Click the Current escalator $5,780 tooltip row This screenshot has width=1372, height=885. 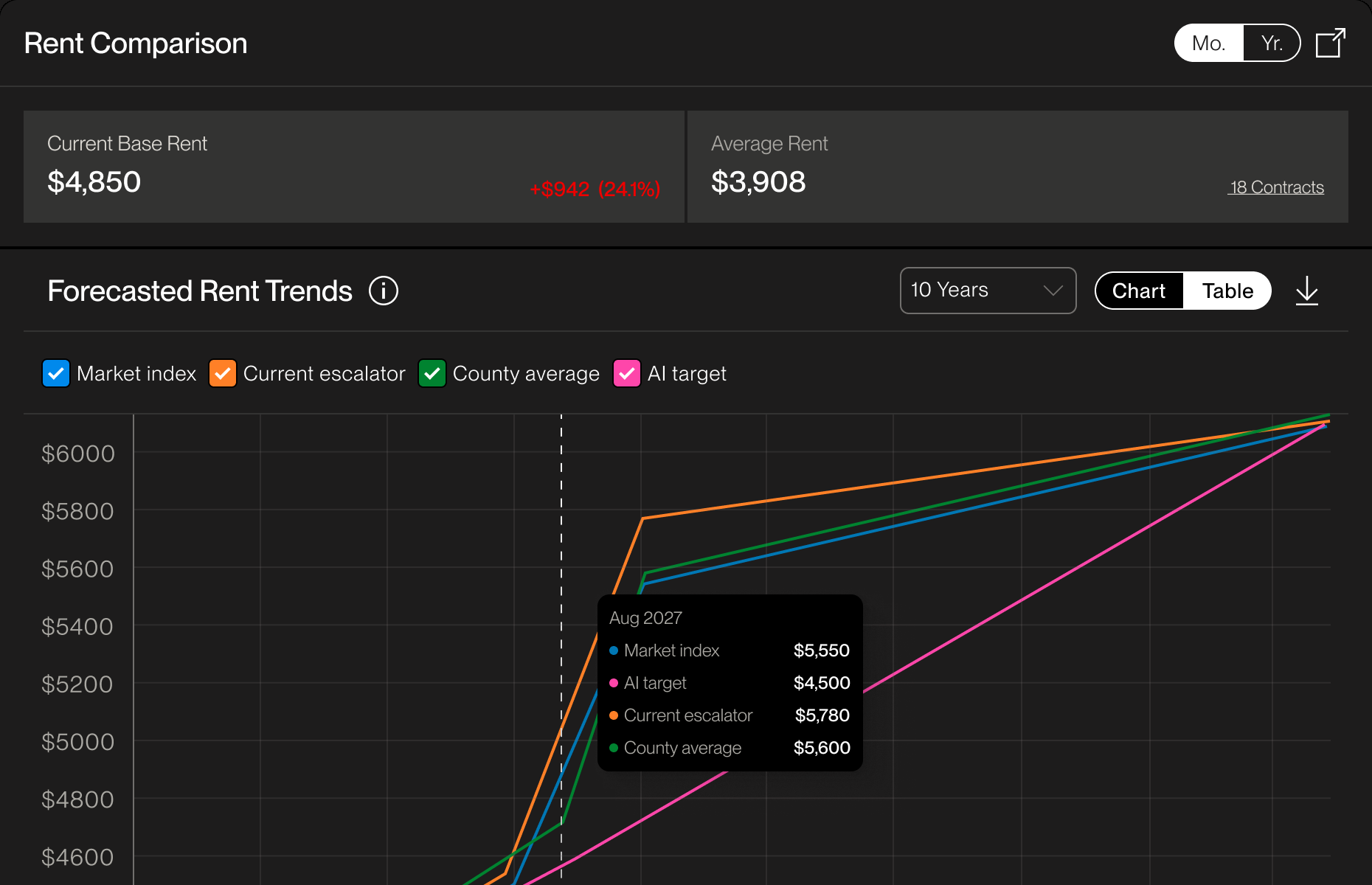click(x=730, y=715)
